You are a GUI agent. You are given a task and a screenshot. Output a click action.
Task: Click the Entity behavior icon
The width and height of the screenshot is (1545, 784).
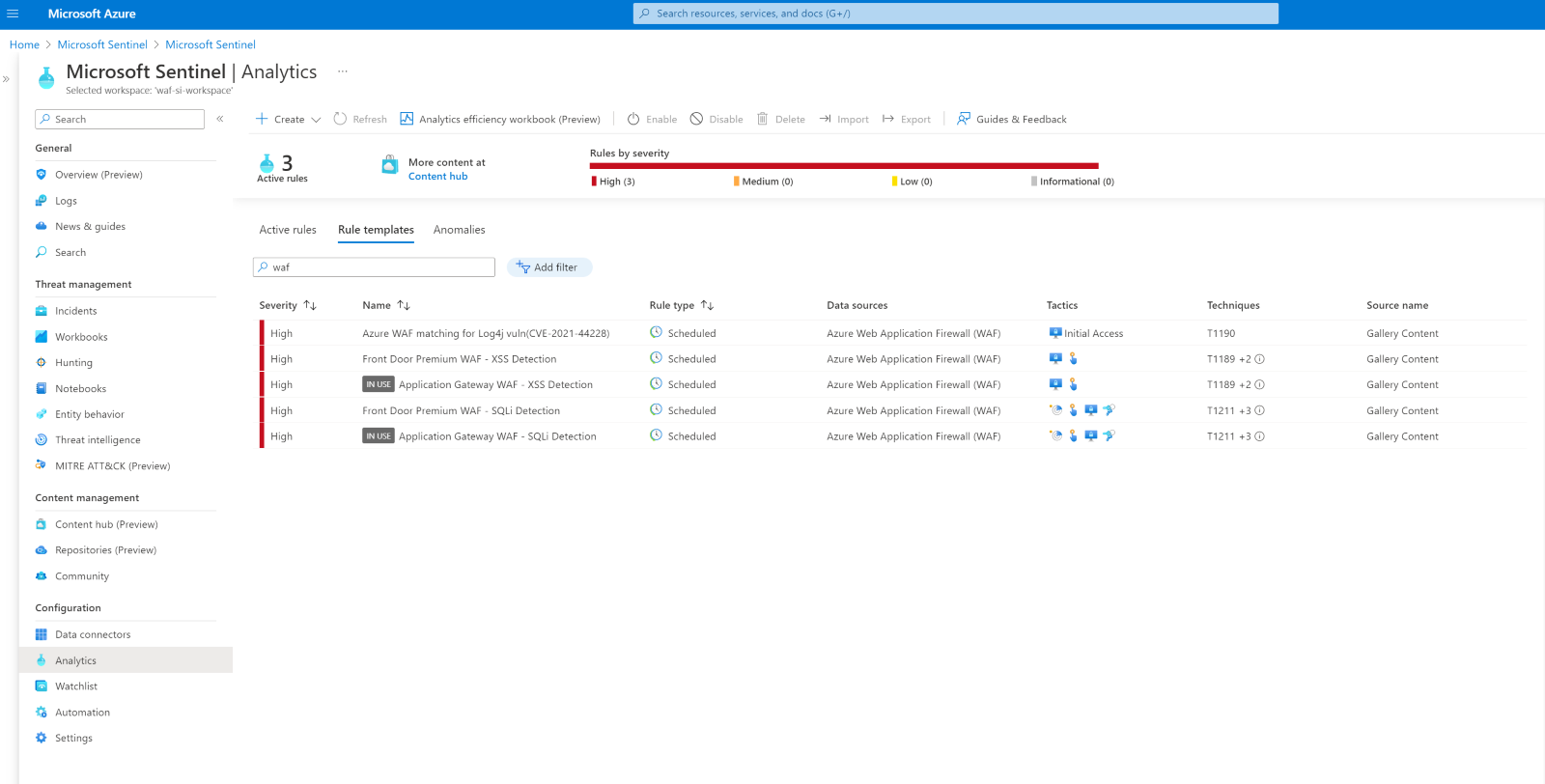tap(41, 414)
